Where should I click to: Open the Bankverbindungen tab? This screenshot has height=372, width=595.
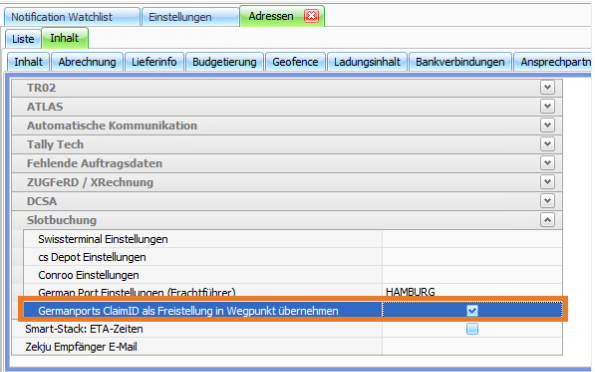coord(460,62)
